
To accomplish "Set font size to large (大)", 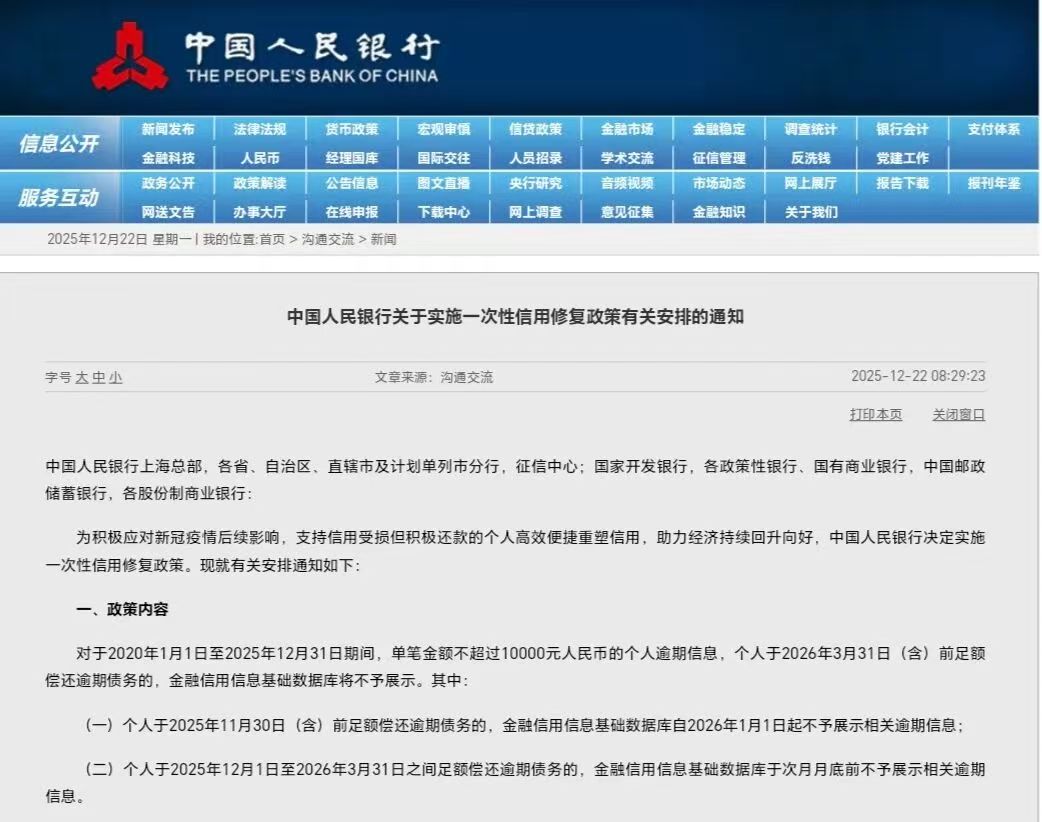I will click(x=82, y=378).
